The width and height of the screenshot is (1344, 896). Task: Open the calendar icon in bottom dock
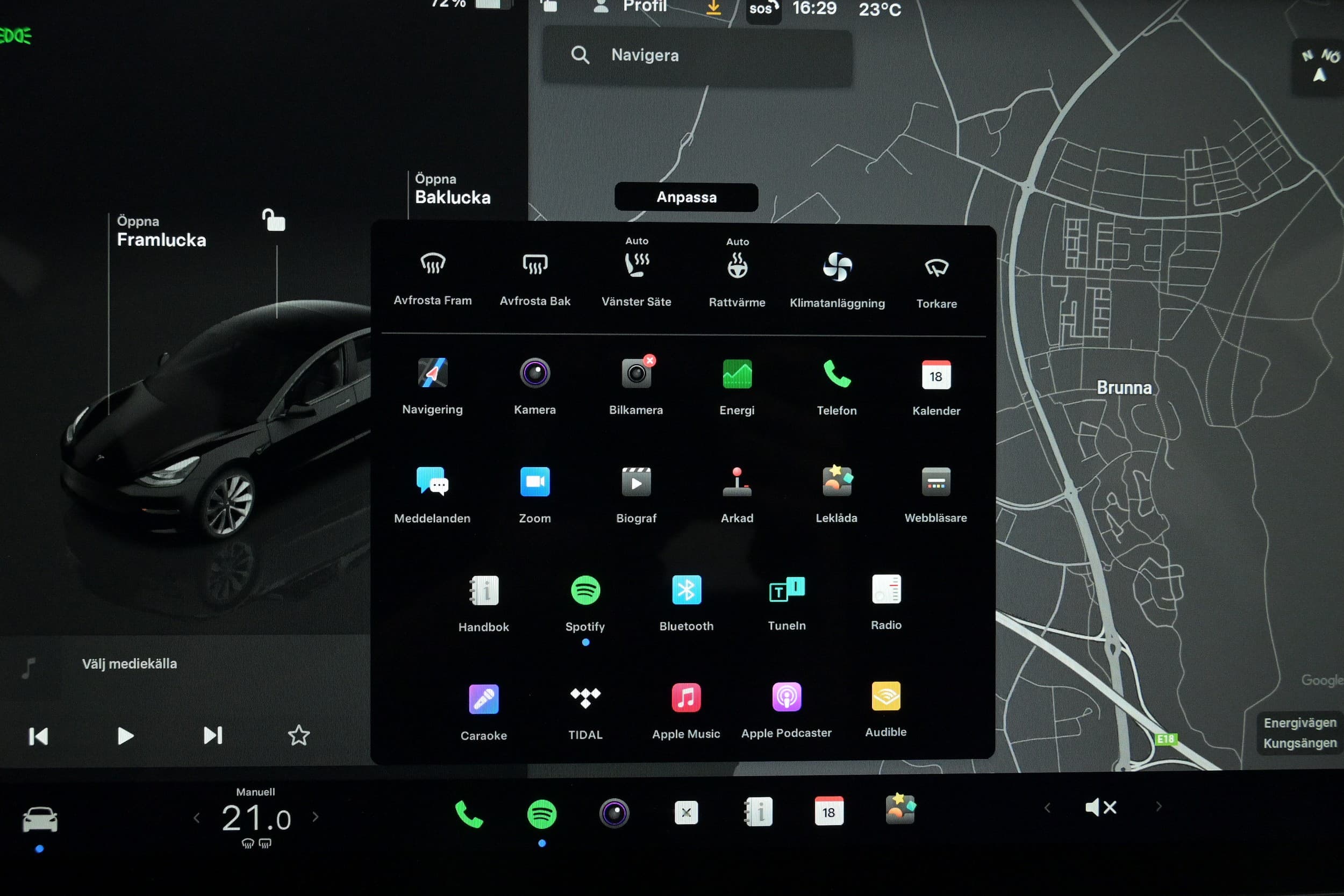[x=828, y=811]
